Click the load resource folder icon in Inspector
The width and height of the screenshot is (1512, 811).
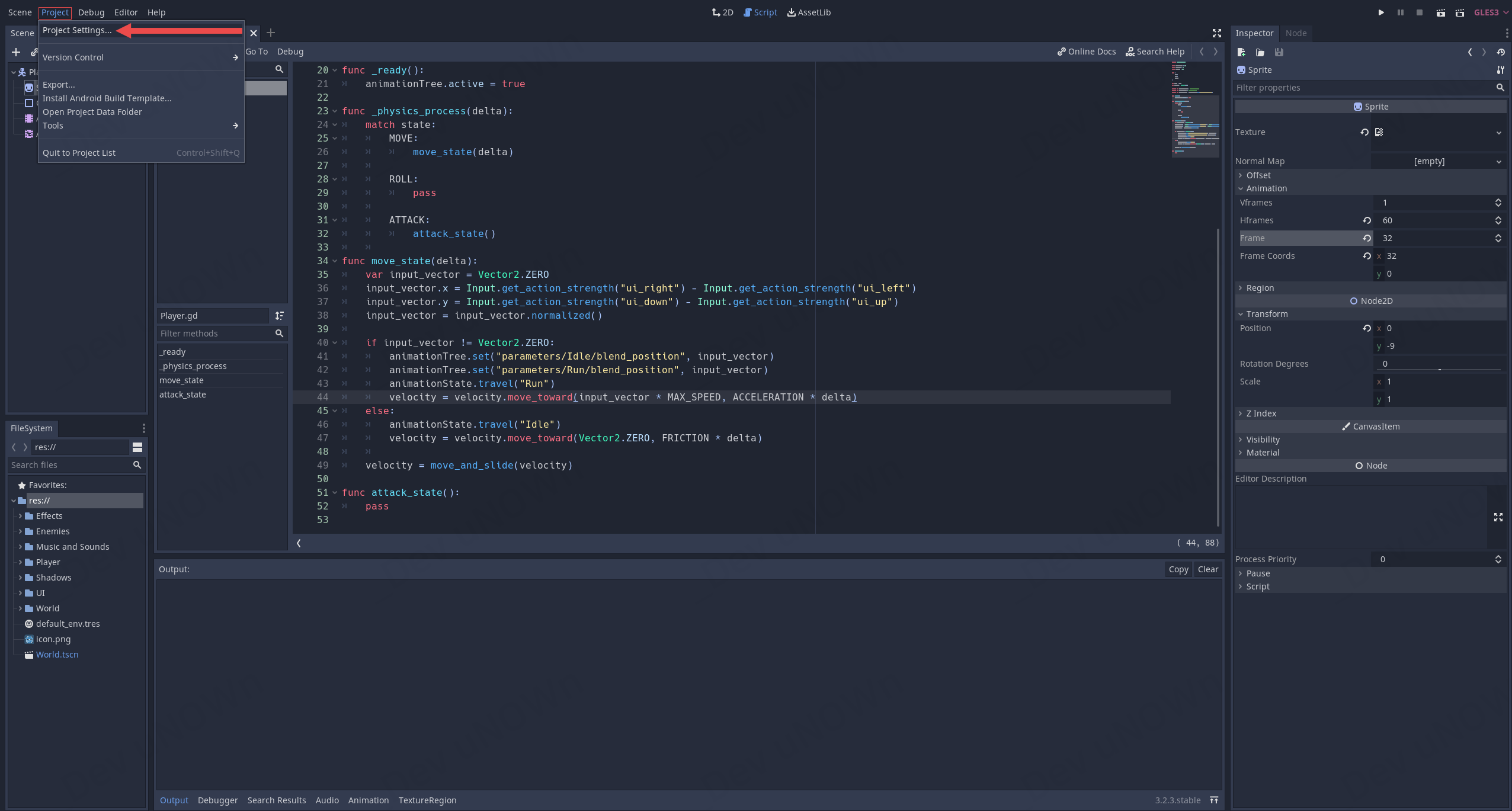tap(1260, 52)
